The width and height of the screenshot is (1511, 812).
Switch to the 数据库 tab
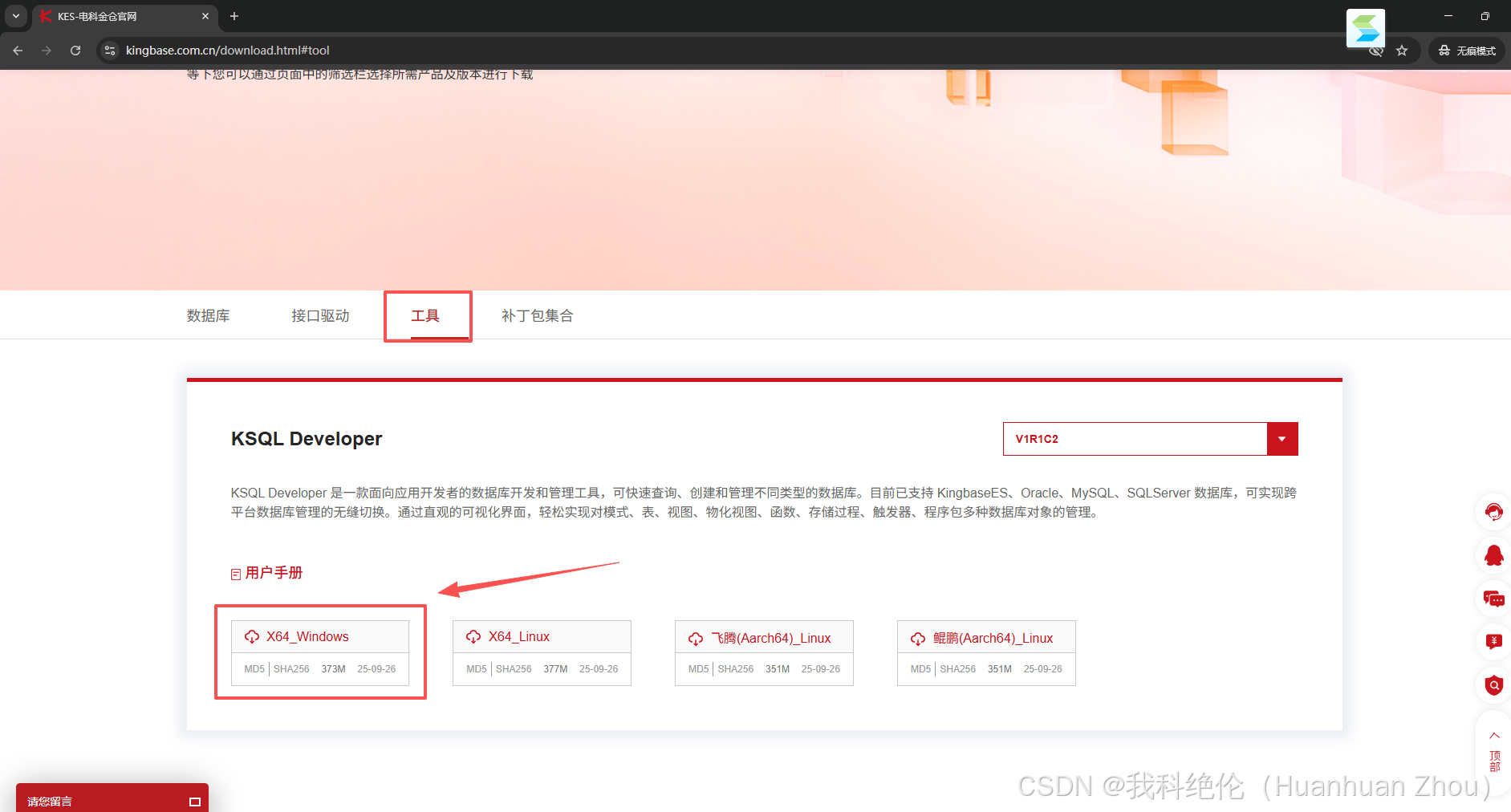(208, 315)
